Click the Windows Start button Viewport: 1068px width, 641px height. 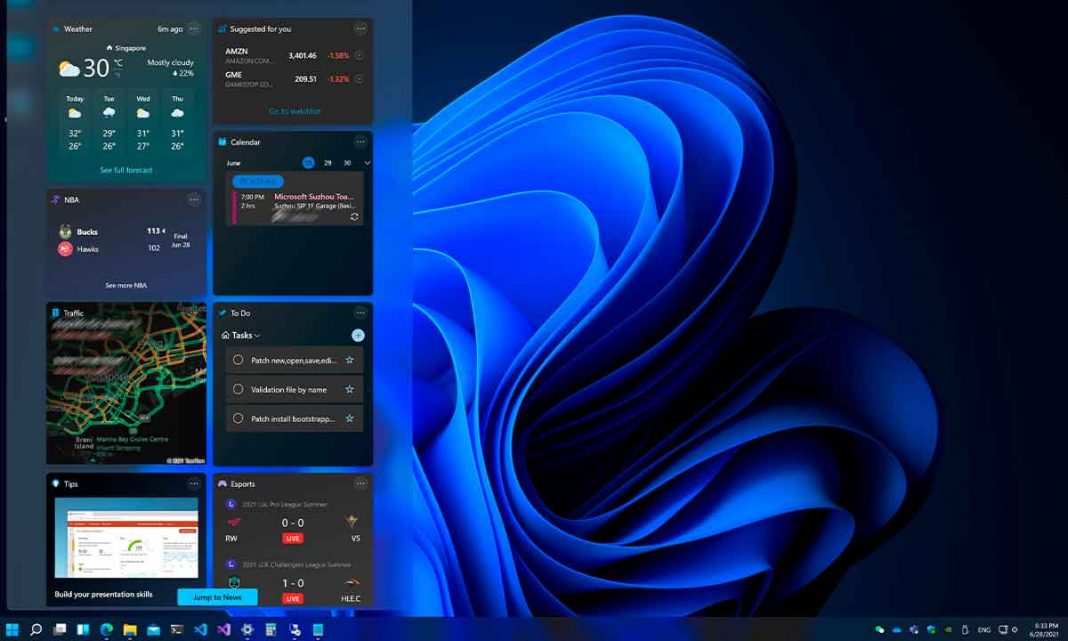(12, 630)
